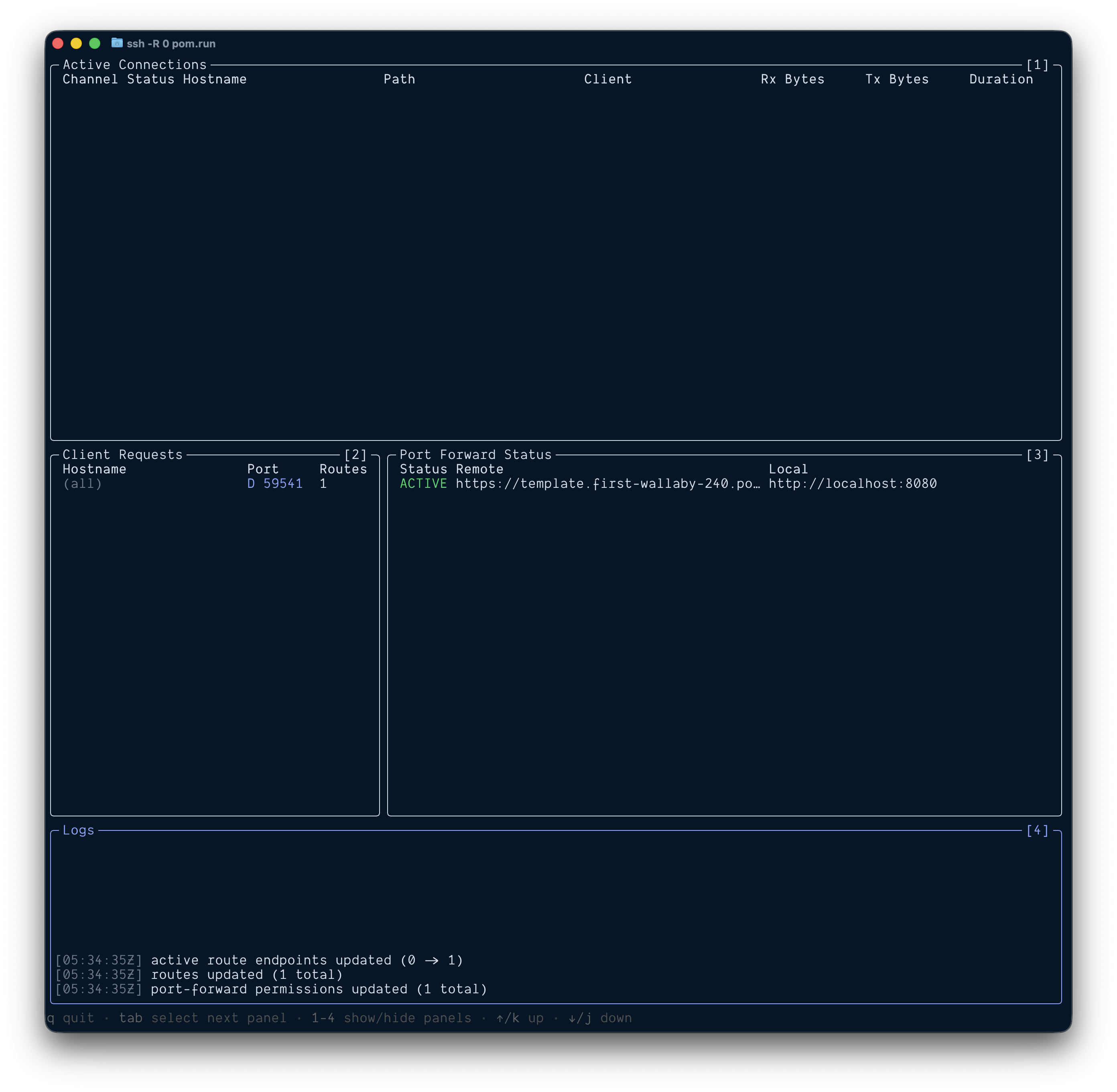
Task: Minimize the window with yellow button
Action: 76,44
